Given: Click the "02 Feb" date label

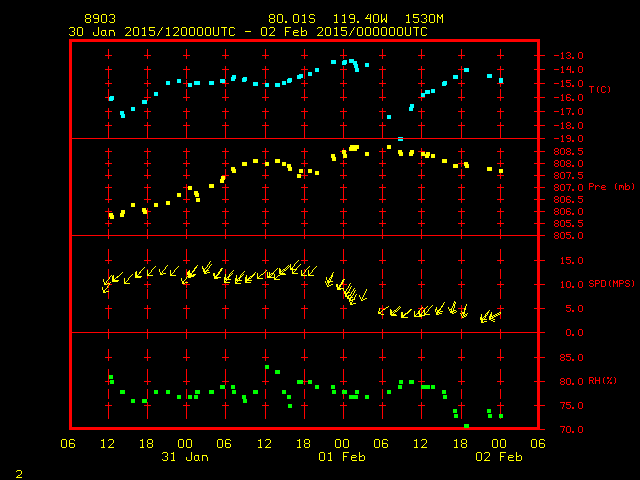Looking at the screenshot, I should tap(499, 457).
